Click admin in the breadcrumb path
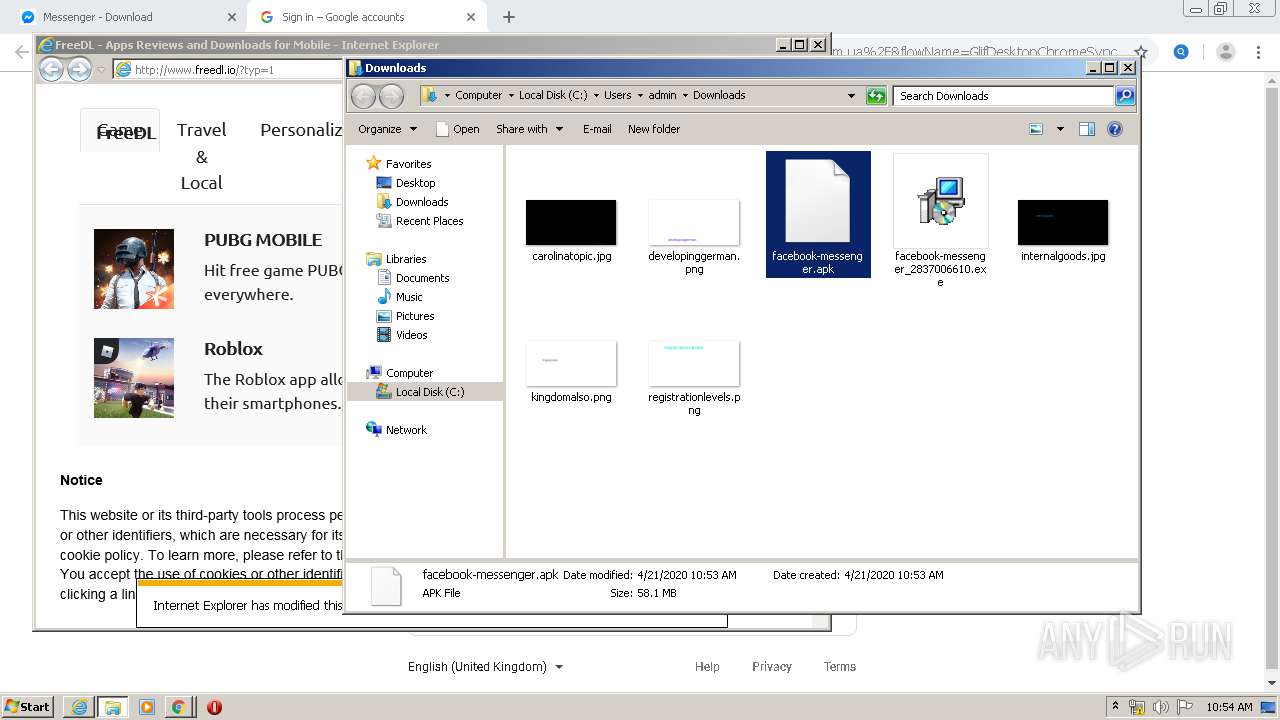This screenshot has width=1280, height=720. coord(662,95)
